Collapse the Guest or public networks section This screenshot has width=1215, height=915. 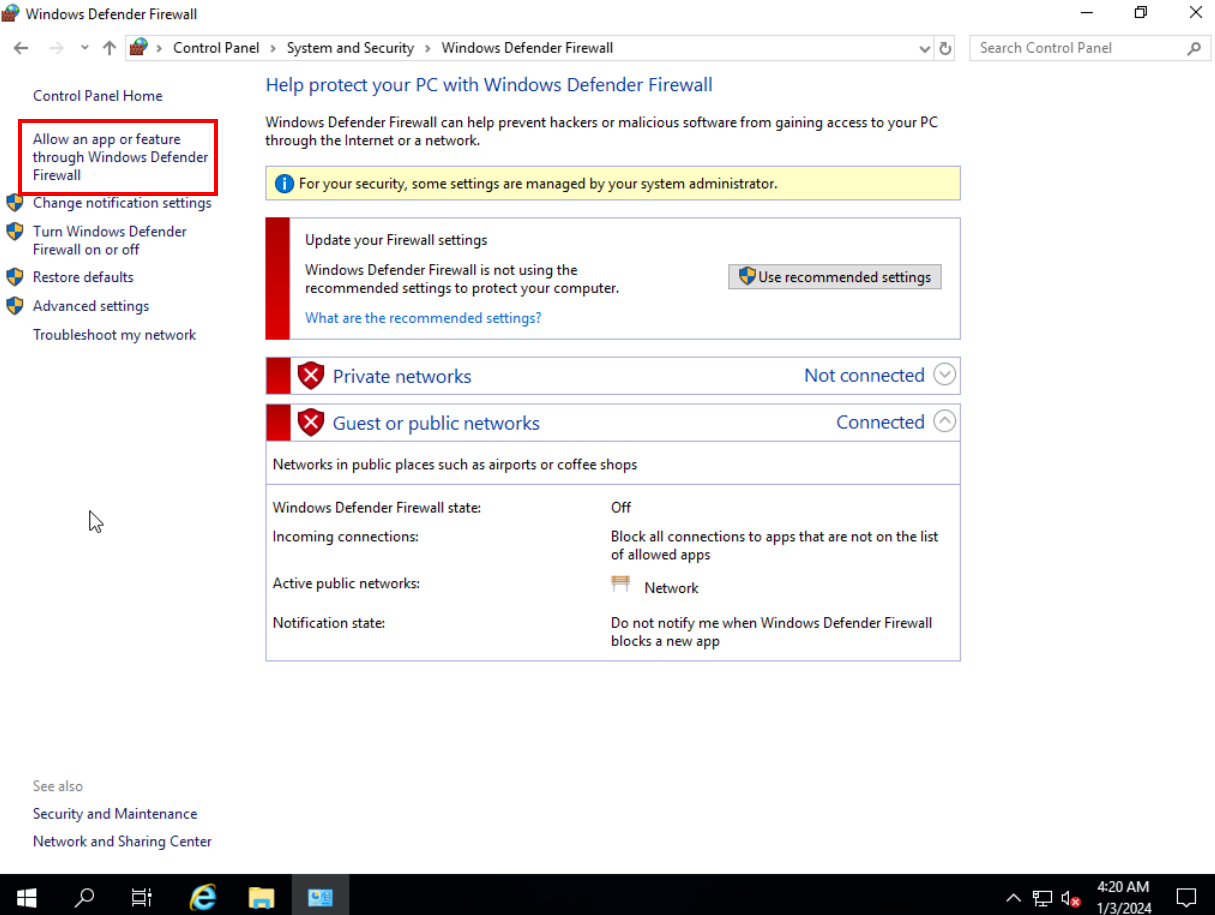[x=944, y=422]
